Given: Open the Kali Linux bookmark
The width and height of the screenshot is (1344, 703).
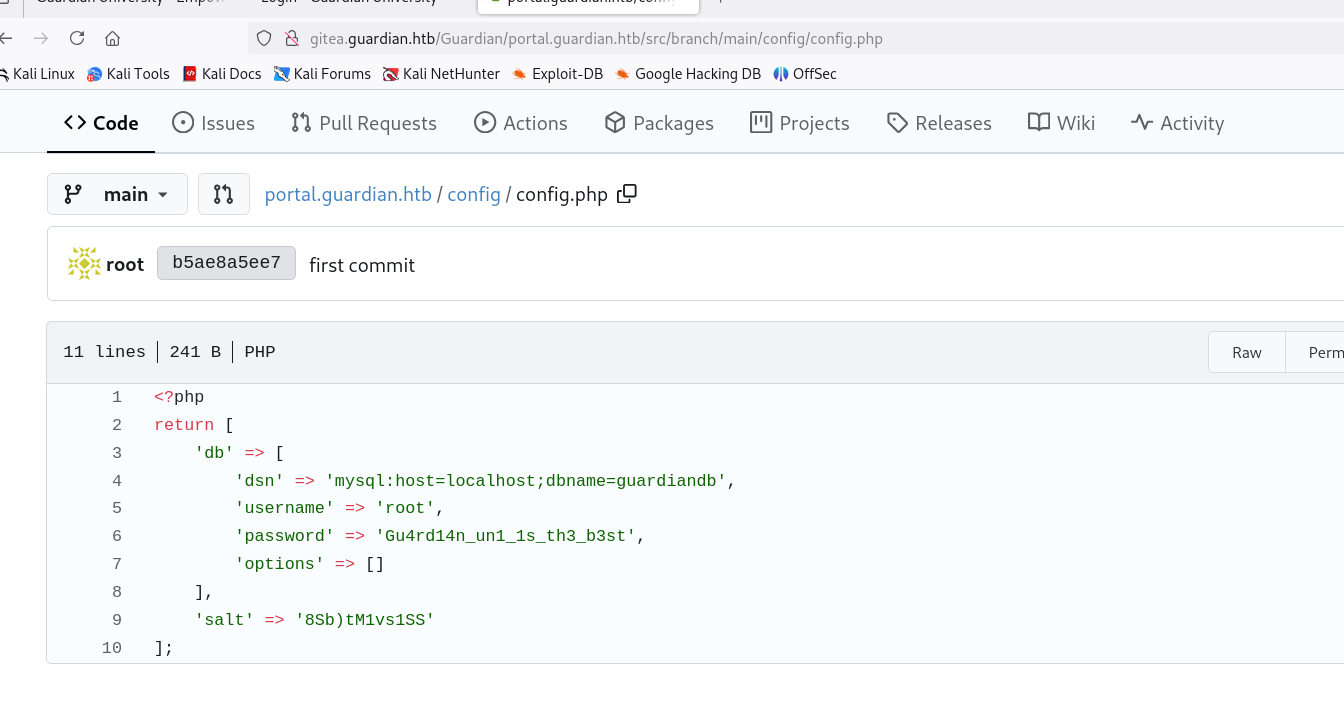Looking at the screenshot, I should [x=37, y=74].
